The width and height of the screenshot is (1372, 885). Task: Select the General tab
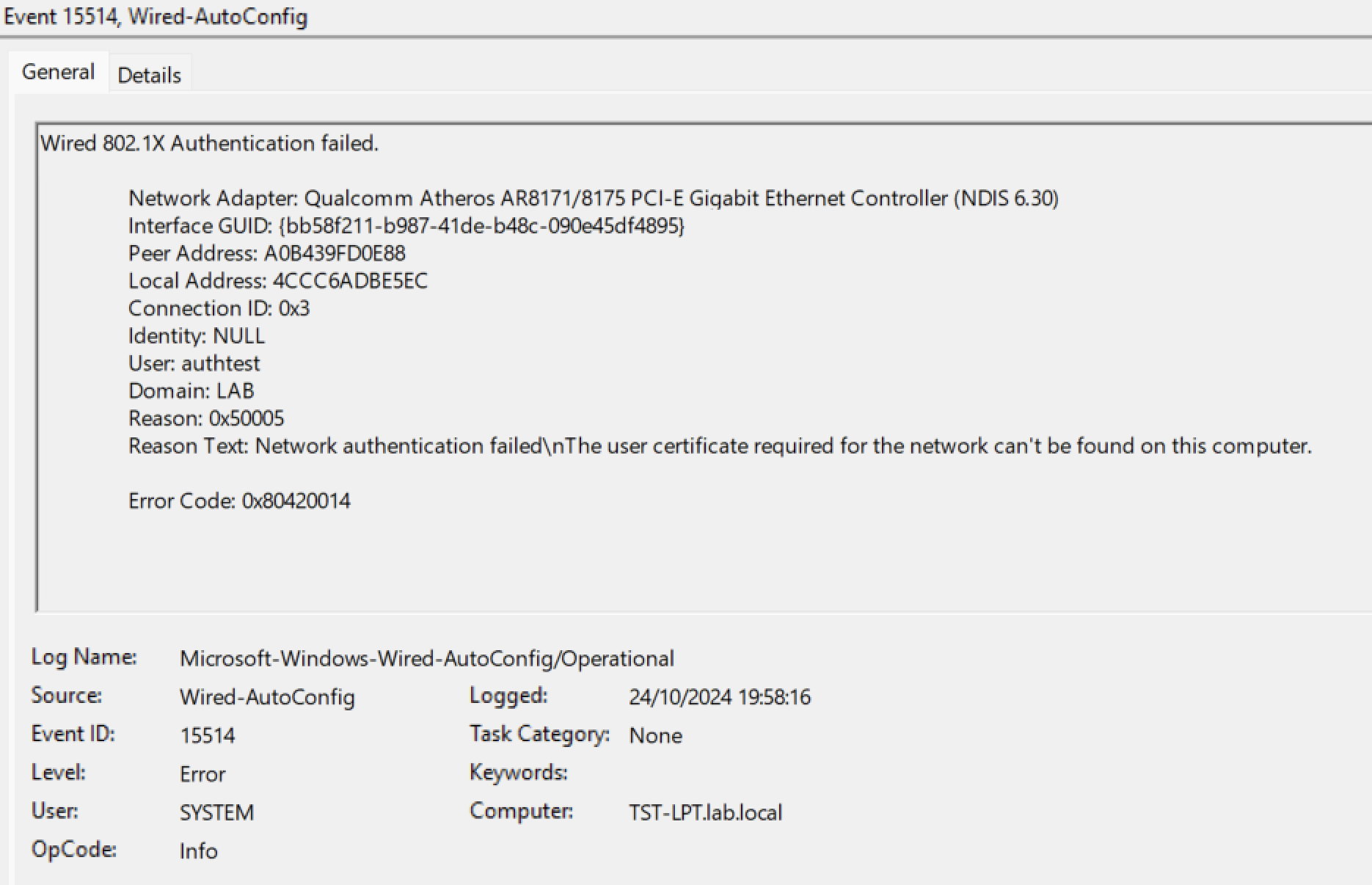coord(58,72)
